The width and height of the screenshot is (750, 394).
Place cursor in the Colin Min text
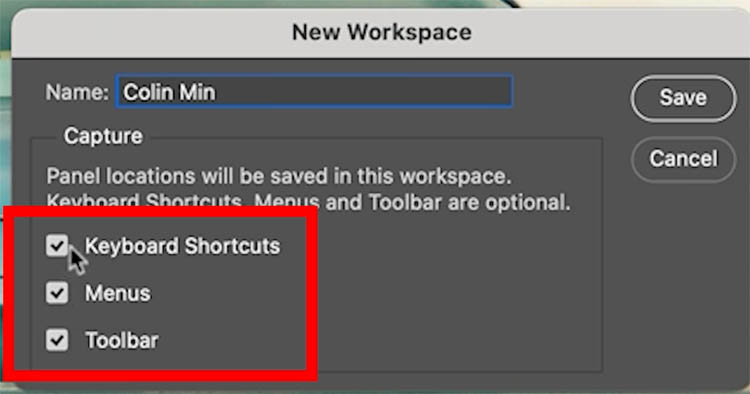coord(169,92)
